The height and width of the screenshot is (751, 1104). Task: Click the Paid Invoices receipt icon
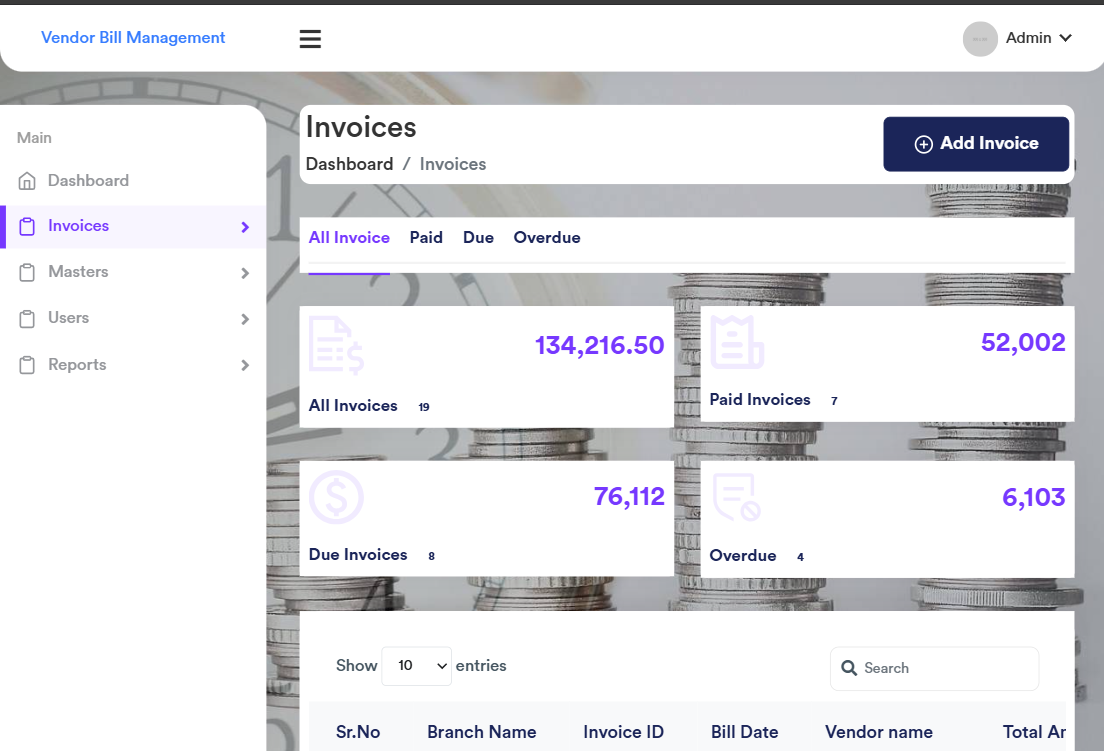(737, 342)
